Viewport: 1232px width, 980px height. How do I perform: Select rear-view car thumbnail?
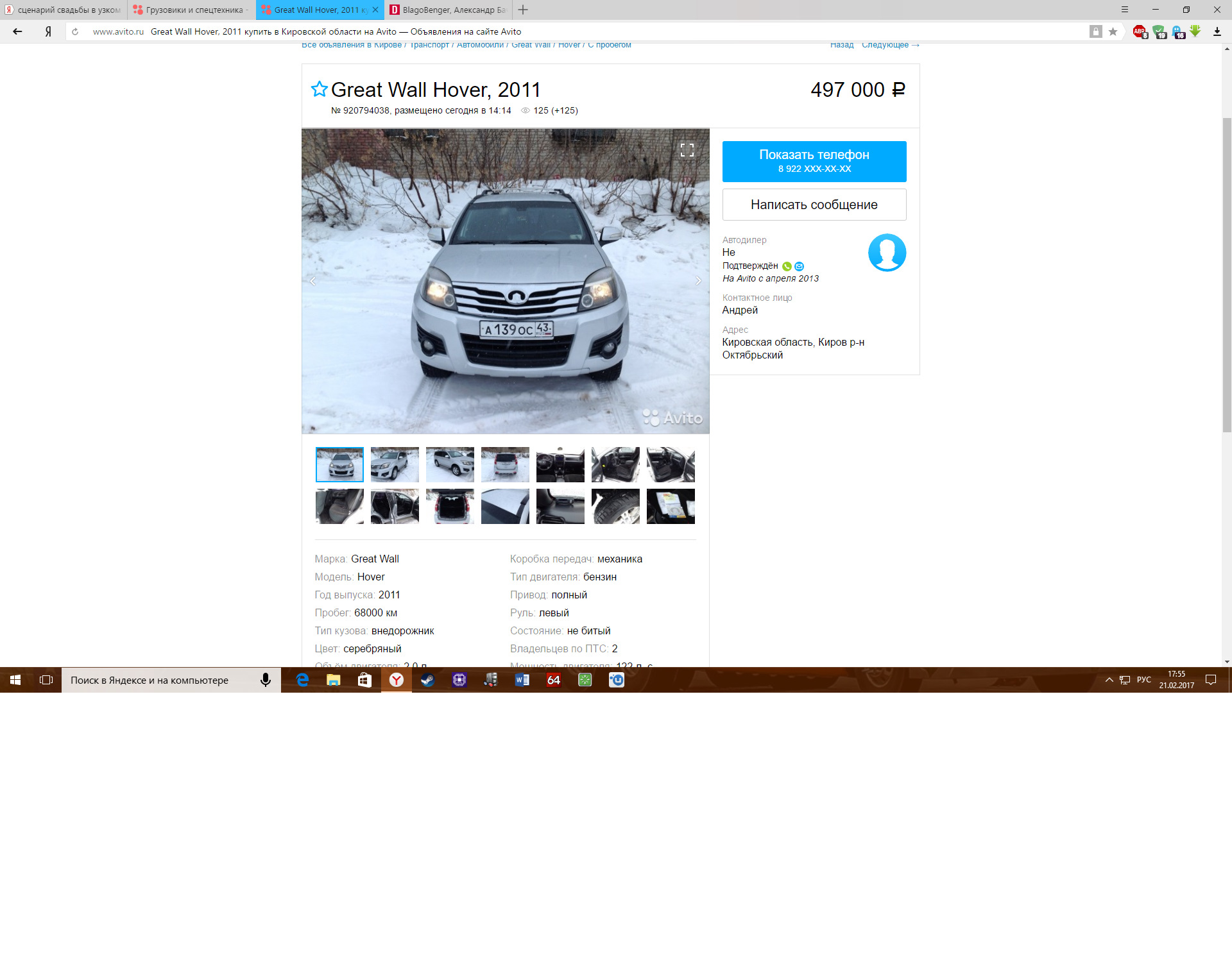click(505, 464)
